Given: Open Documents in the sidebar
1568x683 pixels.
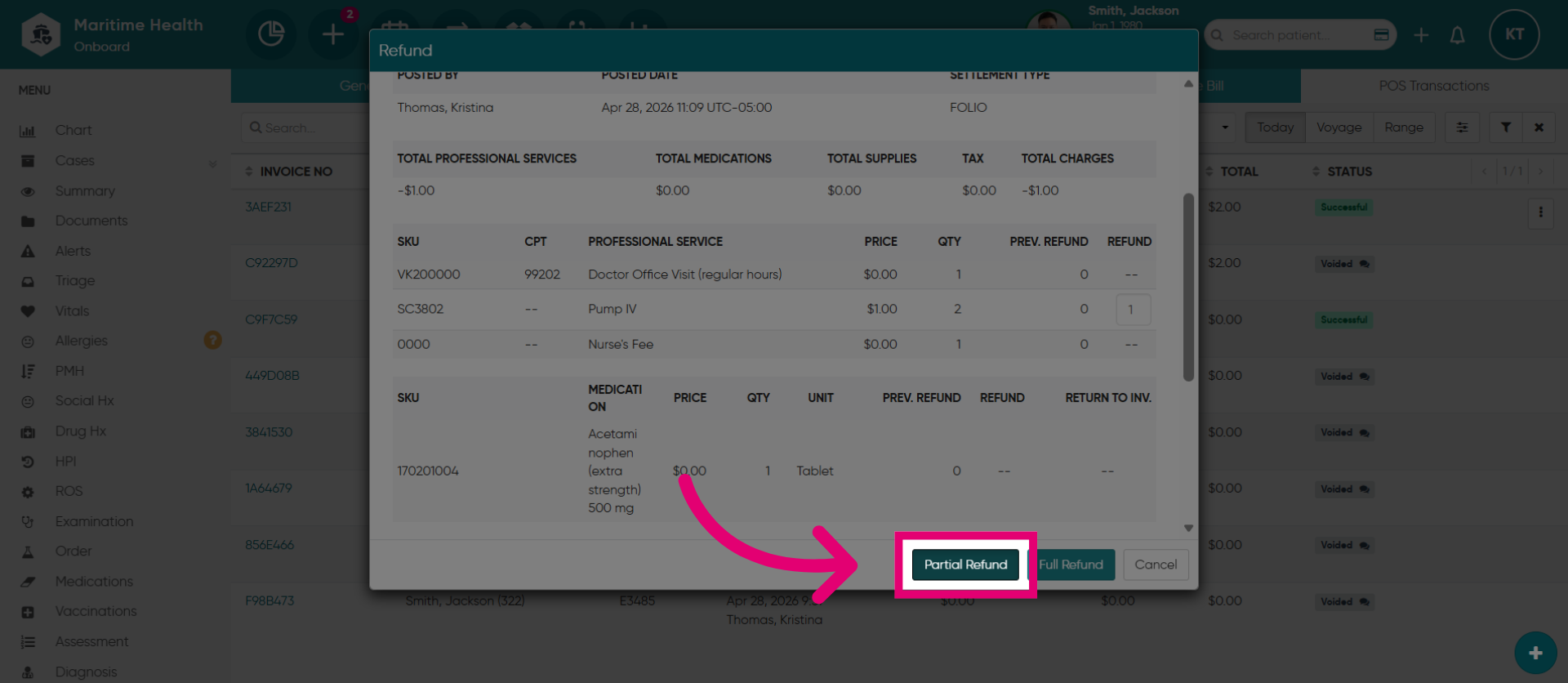Looking at the screenshot, I should point(91,221).
